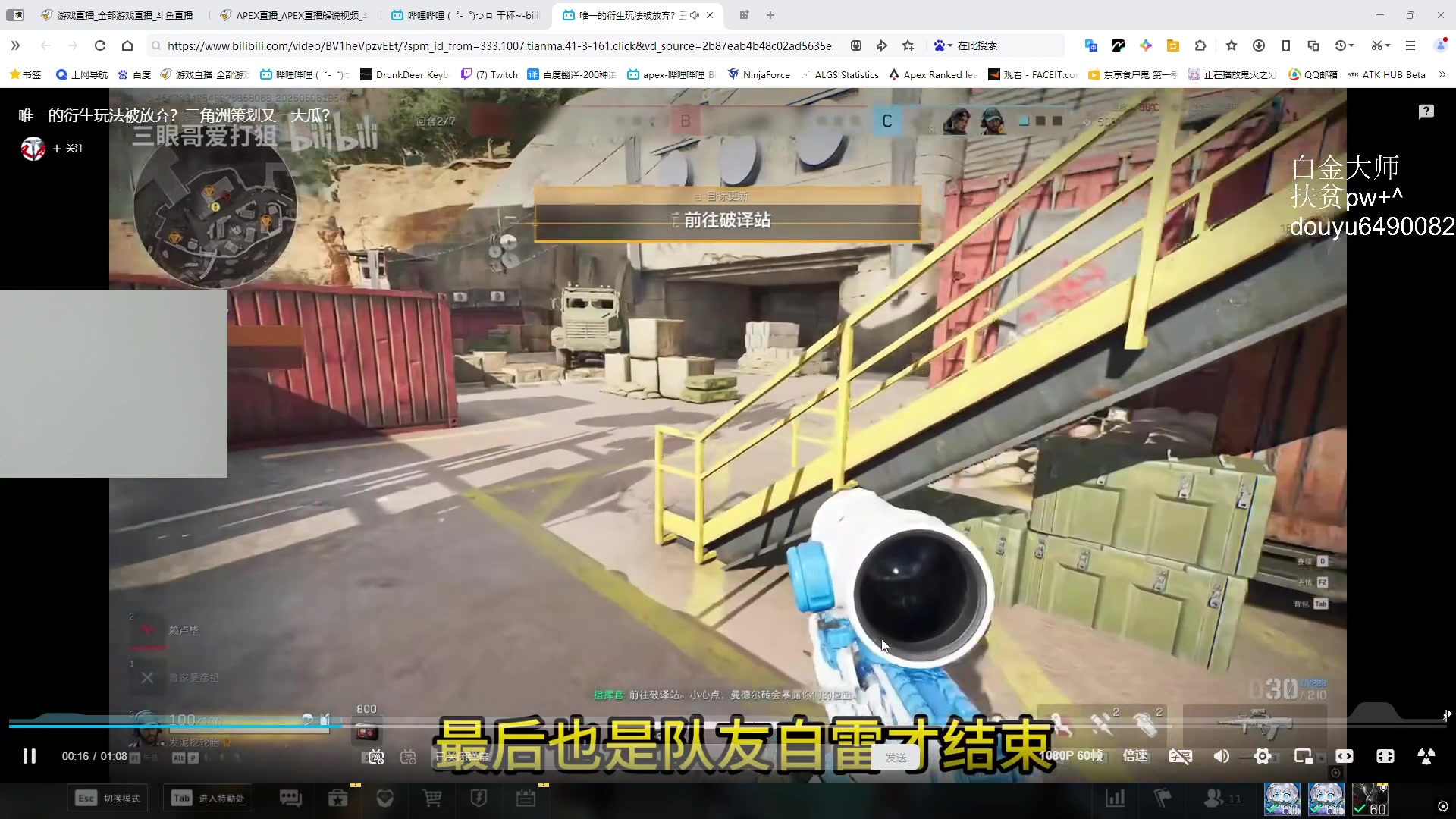Open browser main hamburger menu
Viewport: 1456px width, 819px height.
[1410, 45]
